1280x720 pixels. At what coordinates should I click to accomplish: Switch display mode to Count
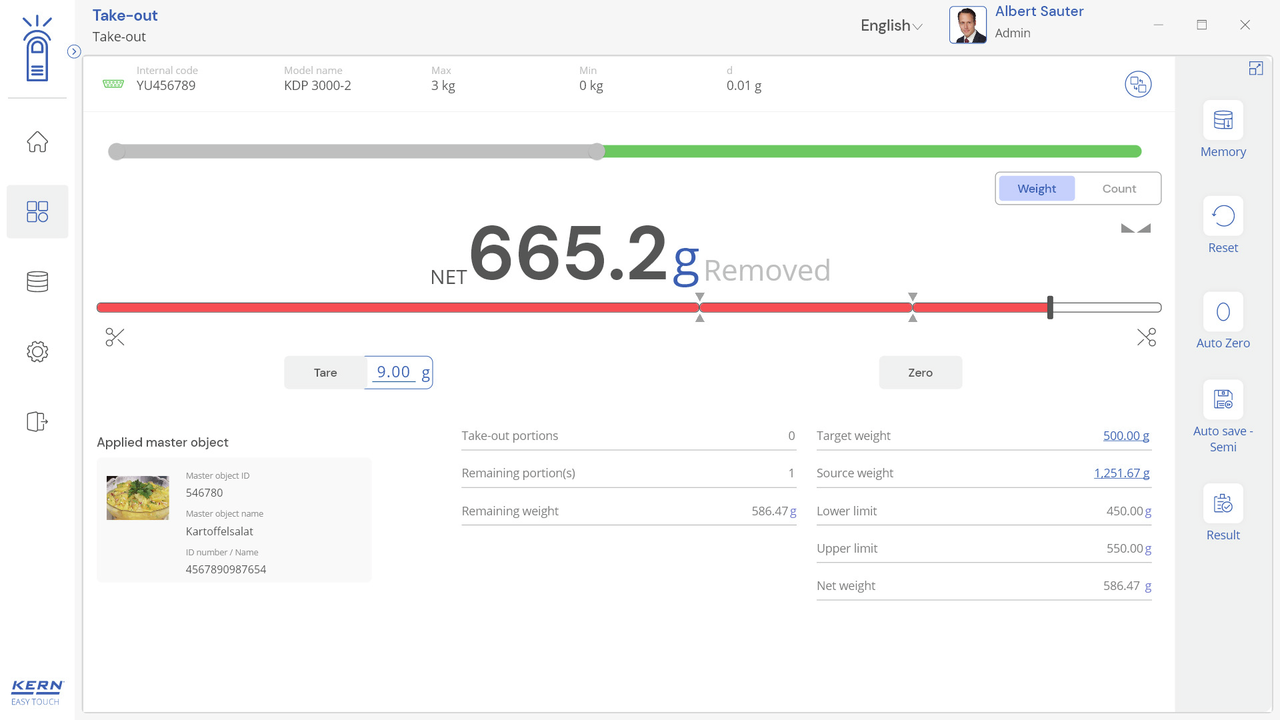coord(1118,189)
